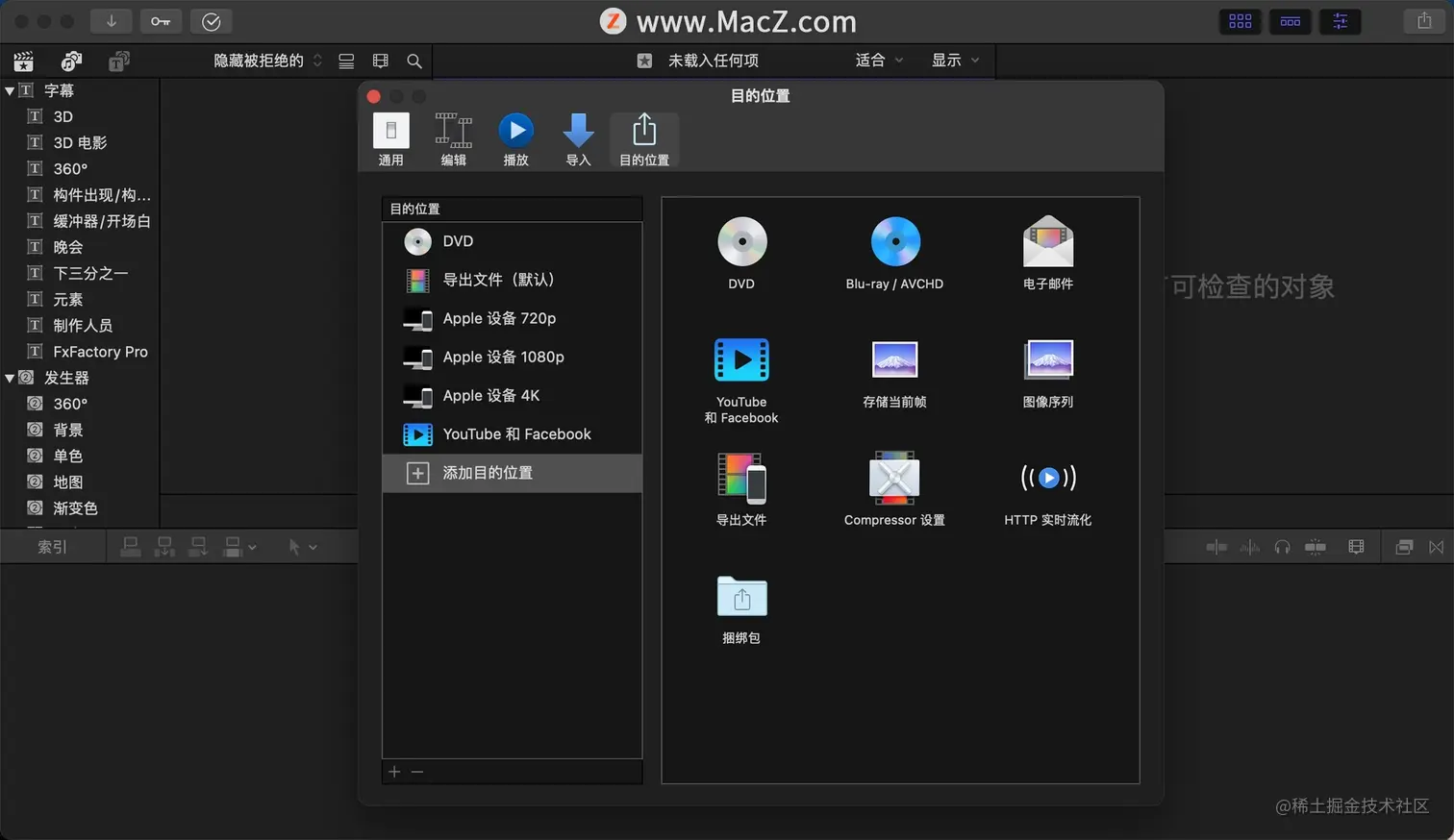This screenshot has height=840, width=1454.
Task: Click the plus button below destinations list
Action: click(x=394, y=772)
